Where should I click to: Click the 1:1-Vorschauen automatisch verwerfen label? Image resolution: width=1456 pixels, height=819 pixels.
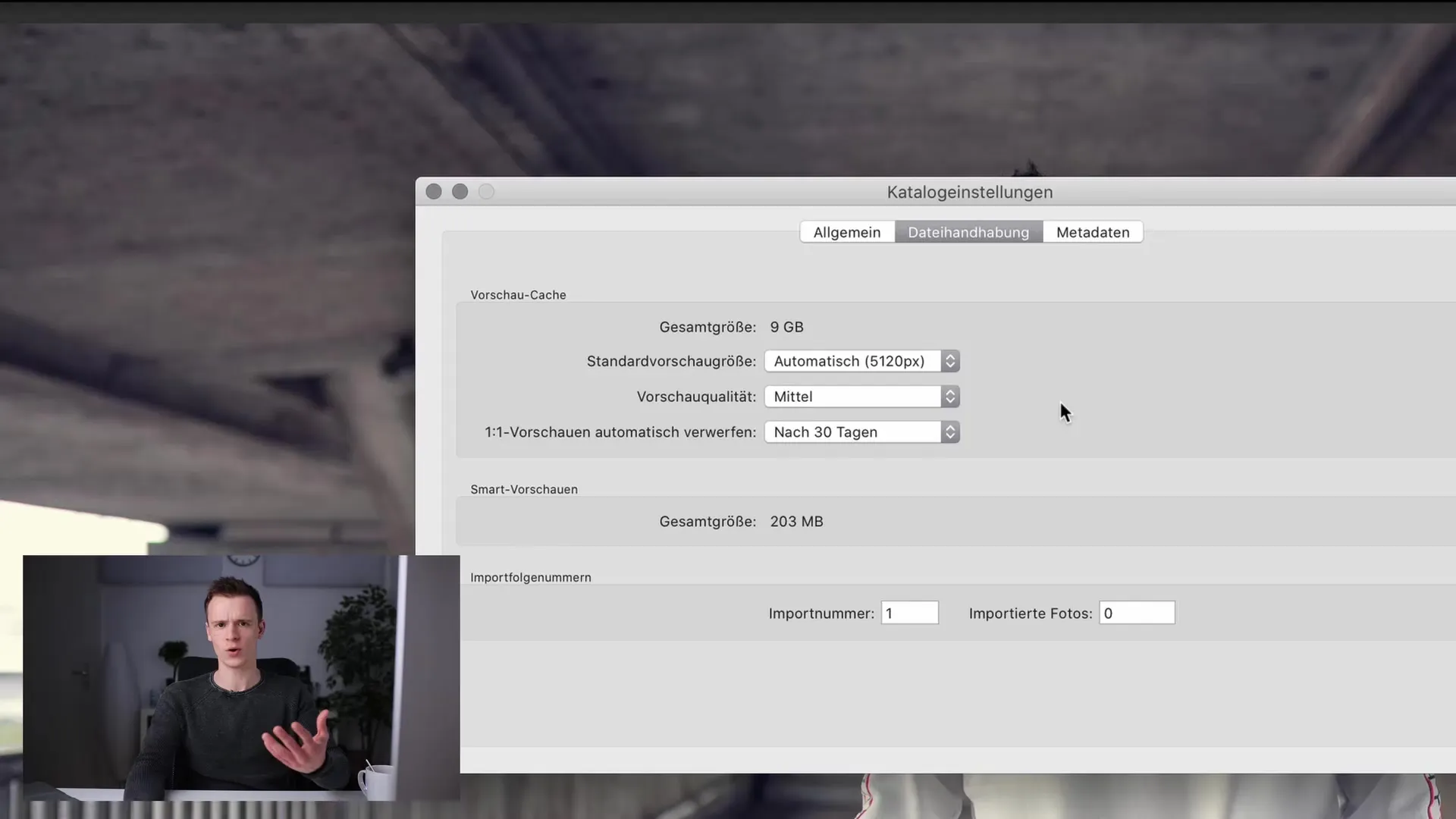(620, 432)
